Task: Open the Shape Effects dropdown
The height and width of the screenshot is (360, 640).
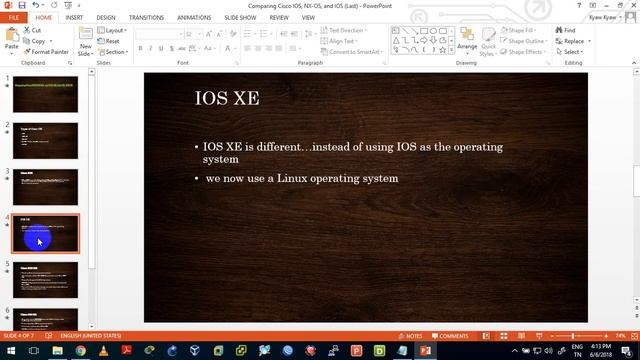Action: tap(523, 52)
